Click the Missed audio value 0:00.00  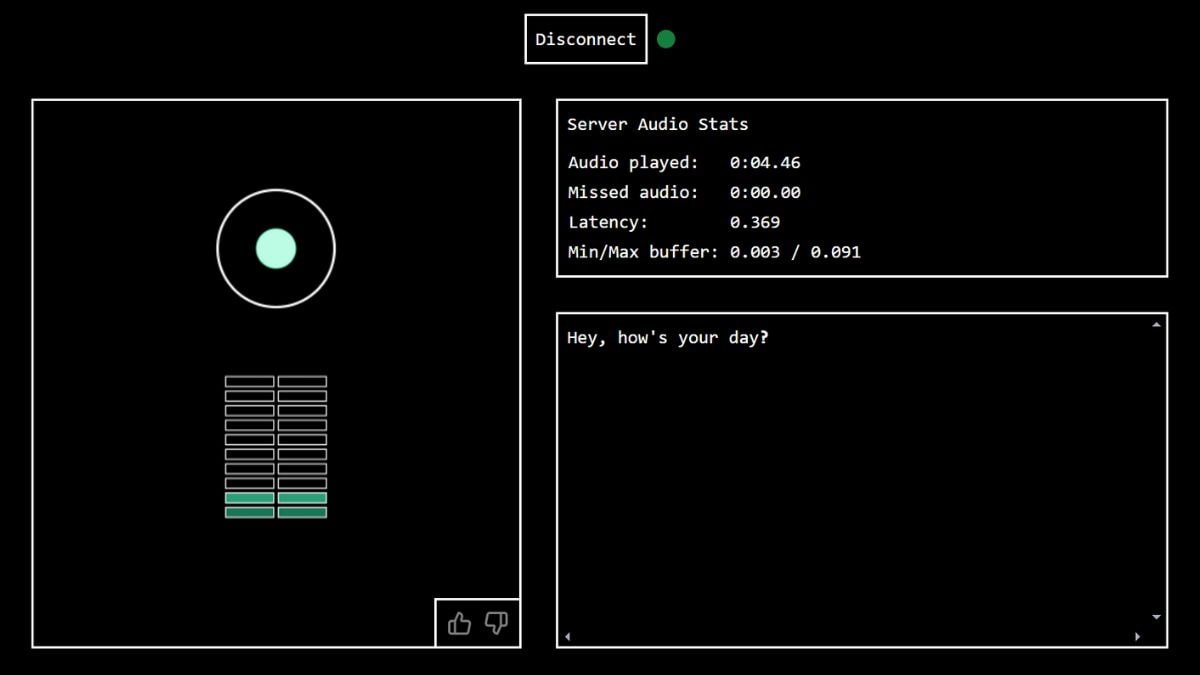pyautogui.click(x=765, y=192)
